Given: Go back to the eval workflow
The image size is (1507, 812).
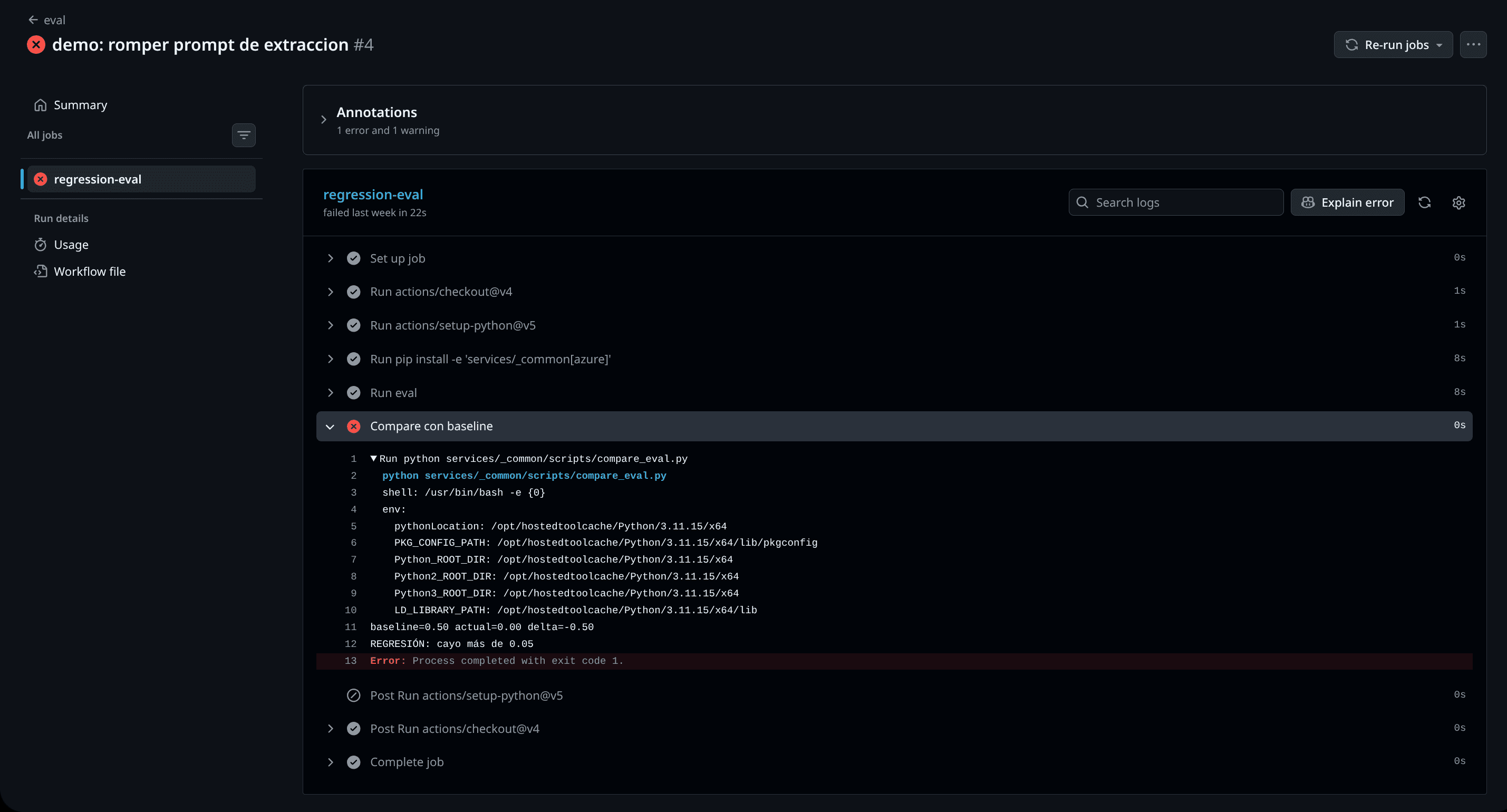Looking at the screenshot, I should pos(46,20).
